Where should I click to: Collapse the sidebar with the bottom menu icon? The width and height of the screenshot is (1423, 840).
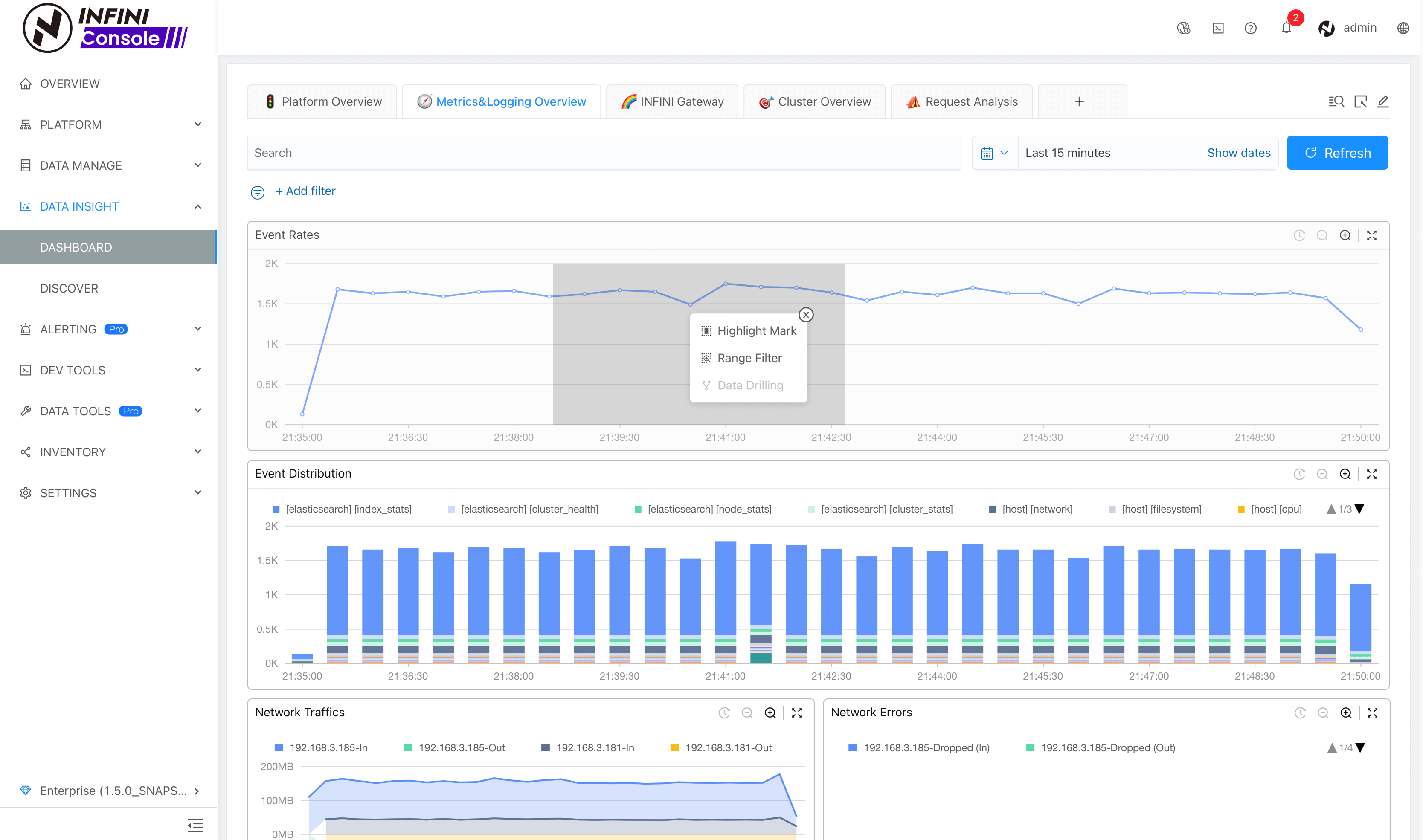(x=195, y=825)
